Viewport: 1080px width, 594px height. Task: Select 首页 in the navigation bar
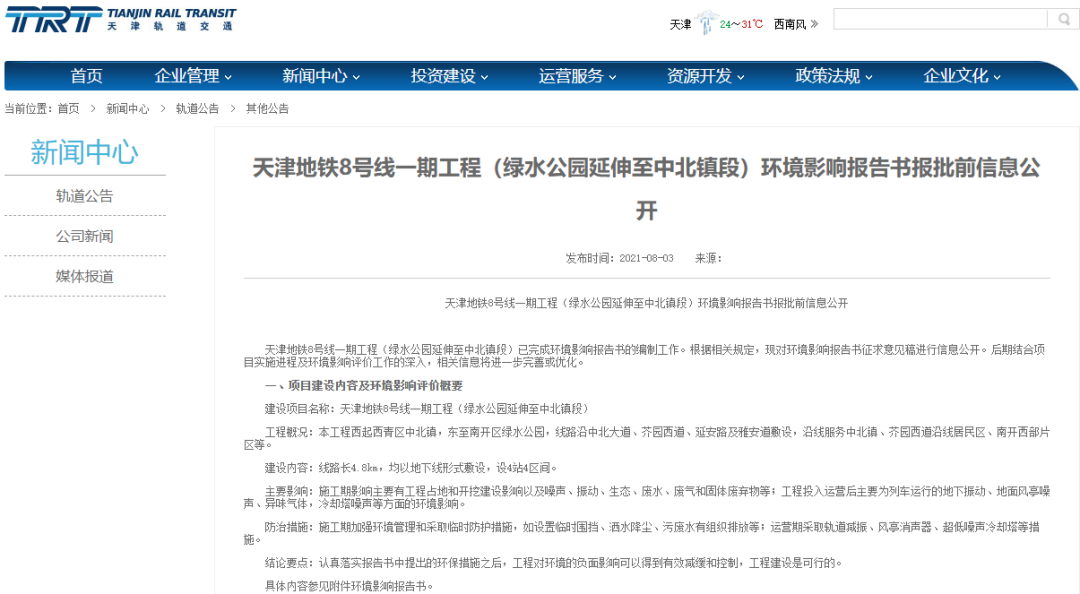click(x=85, y=75)
